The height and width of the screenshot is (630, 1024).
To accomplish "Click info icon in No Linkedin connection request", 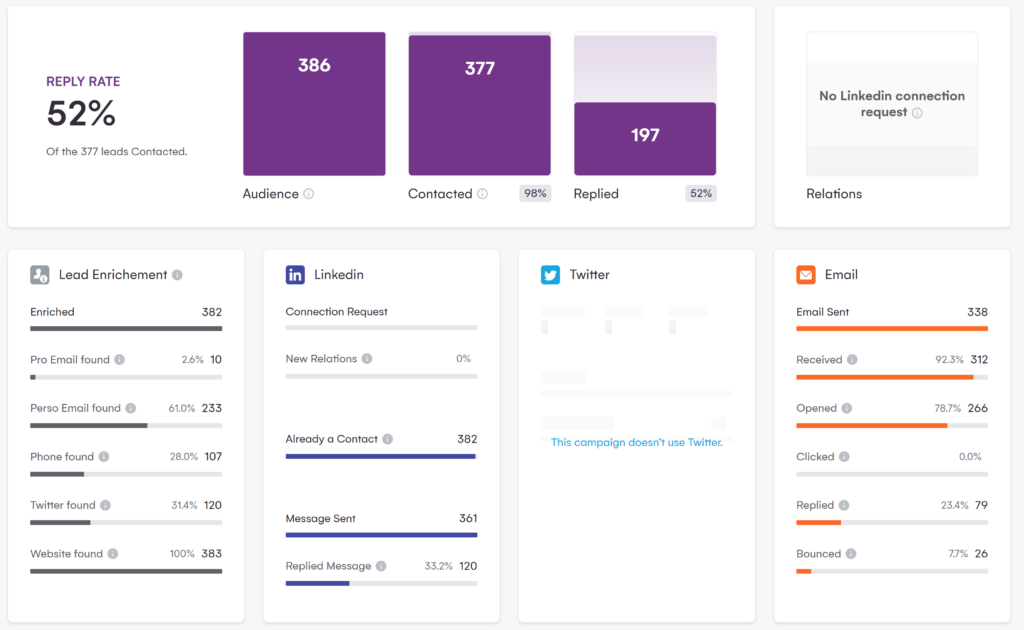I will [917, 113].
